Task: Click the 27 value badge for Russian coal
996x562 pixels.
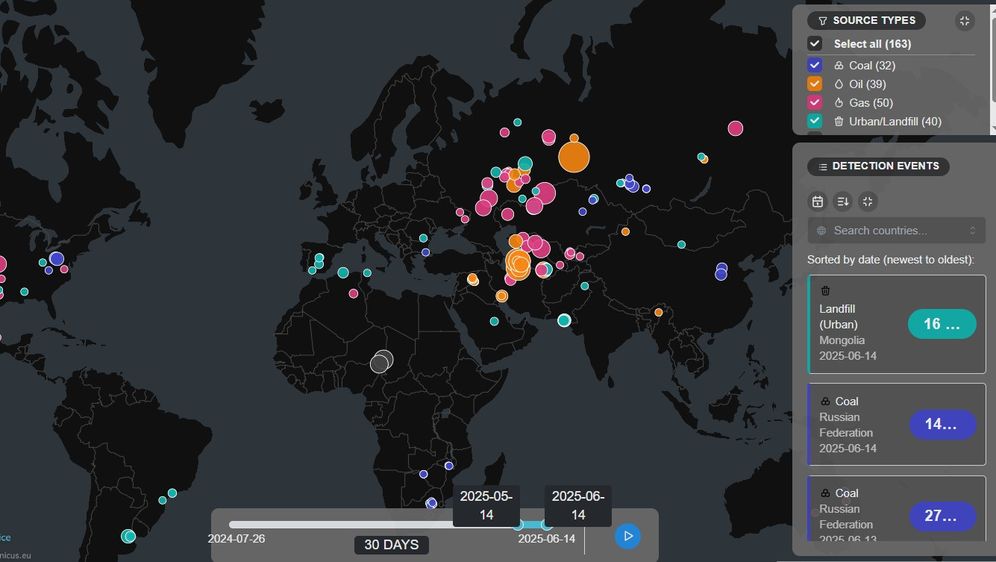Action: (x=942, y=516)
